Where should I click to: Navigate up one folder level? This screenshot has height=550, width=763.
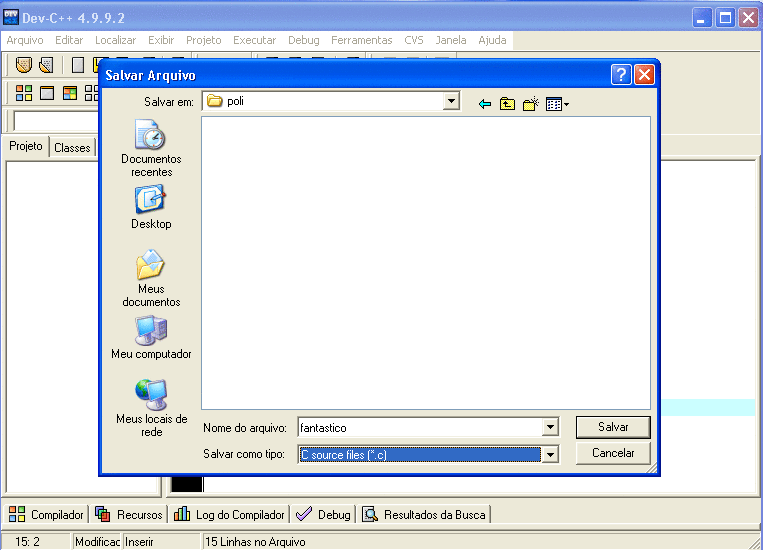(507, 103)
